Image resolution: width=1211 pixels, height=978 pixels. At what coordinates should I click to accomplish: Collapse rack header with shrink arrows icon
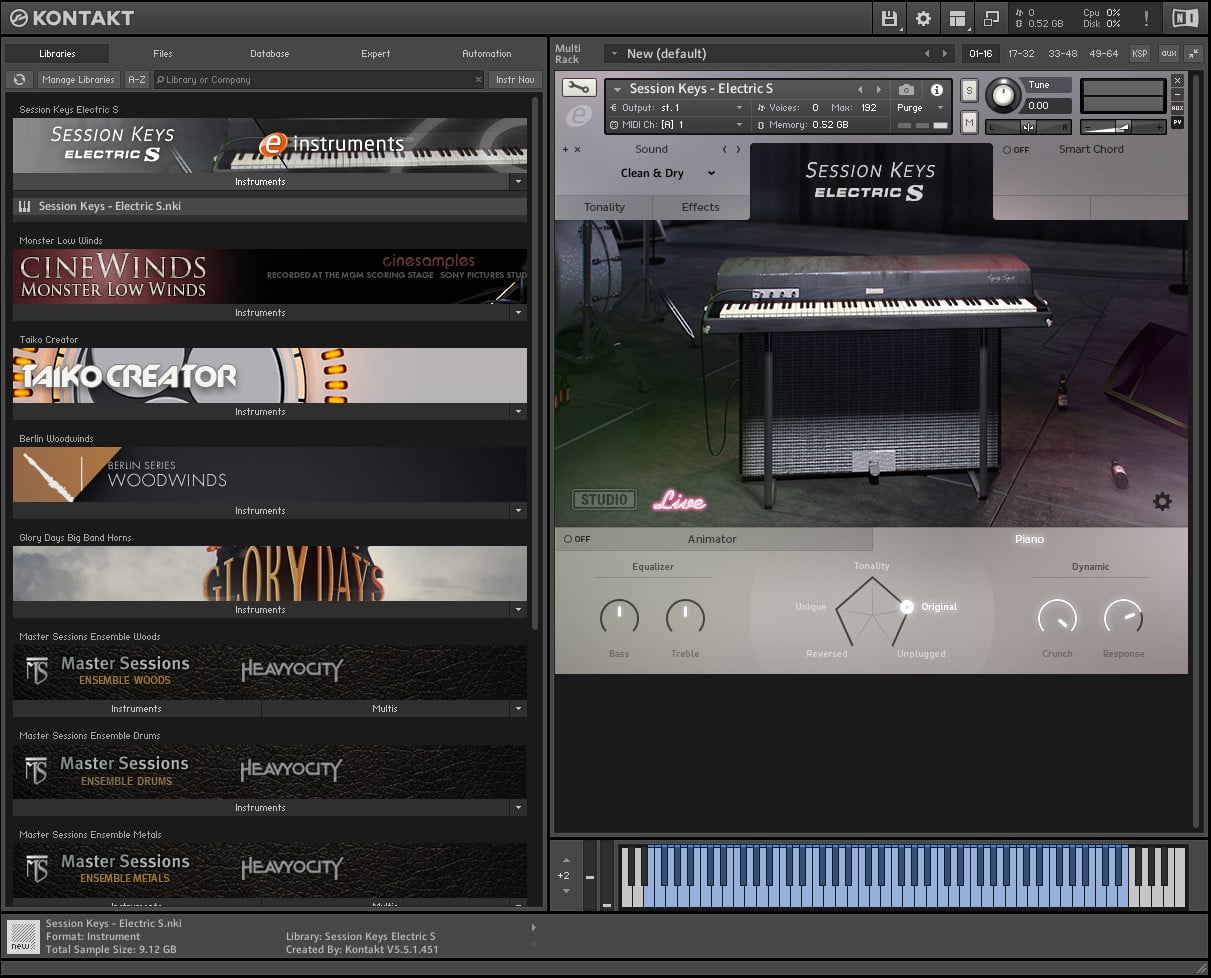click(1195, 53)
